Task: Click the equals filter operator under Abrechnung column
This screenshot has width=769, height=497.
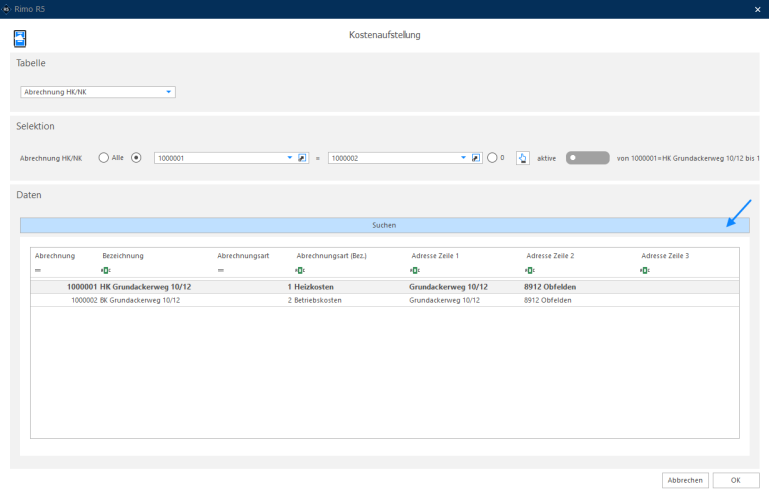Action: (x=38, y=270)
